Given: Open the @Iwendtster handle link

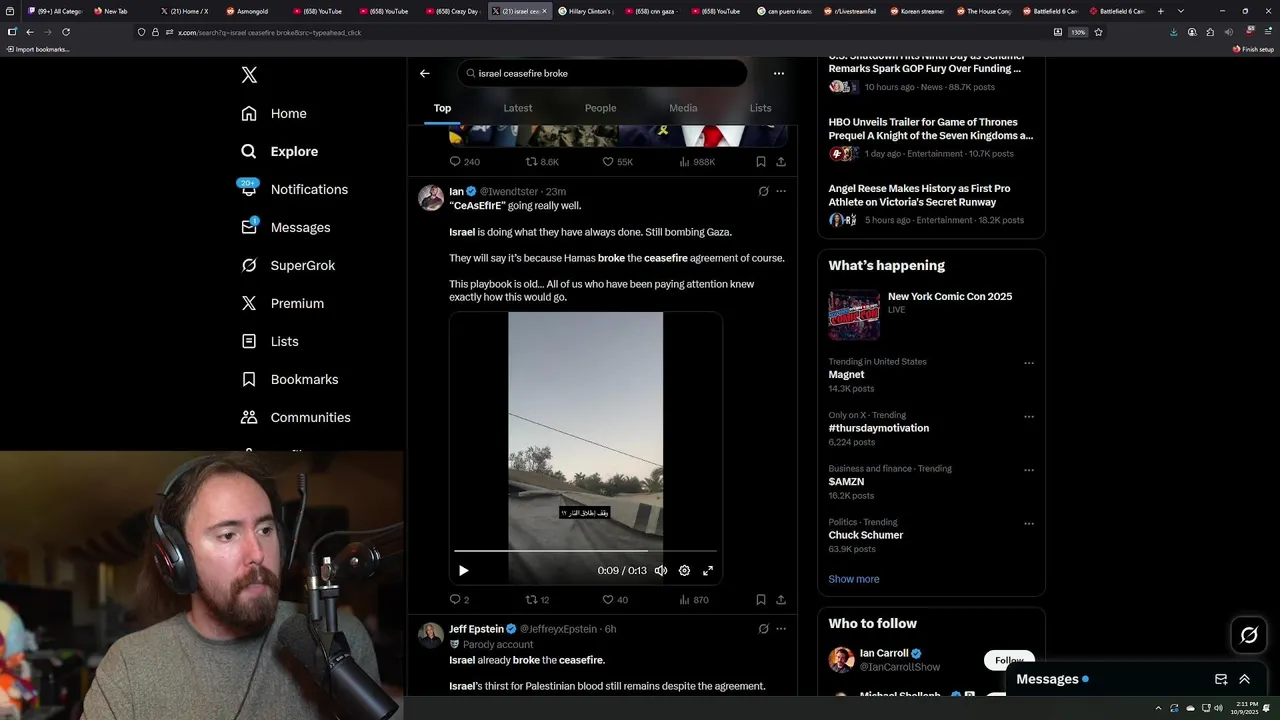Looking at the screenshot, I should [x=509, y=192].
